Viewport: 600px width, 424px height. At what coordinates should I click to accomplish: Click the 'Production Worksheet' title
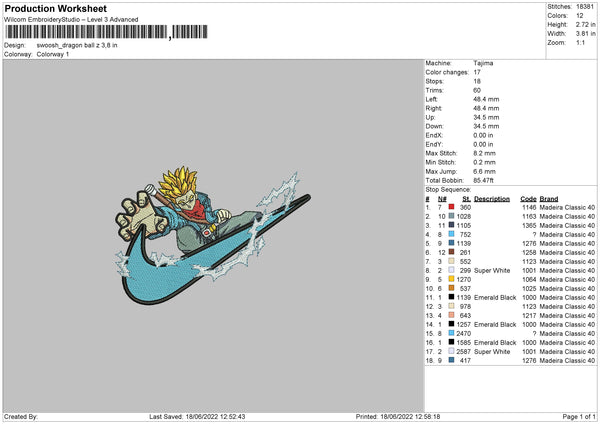coord(55,8)
